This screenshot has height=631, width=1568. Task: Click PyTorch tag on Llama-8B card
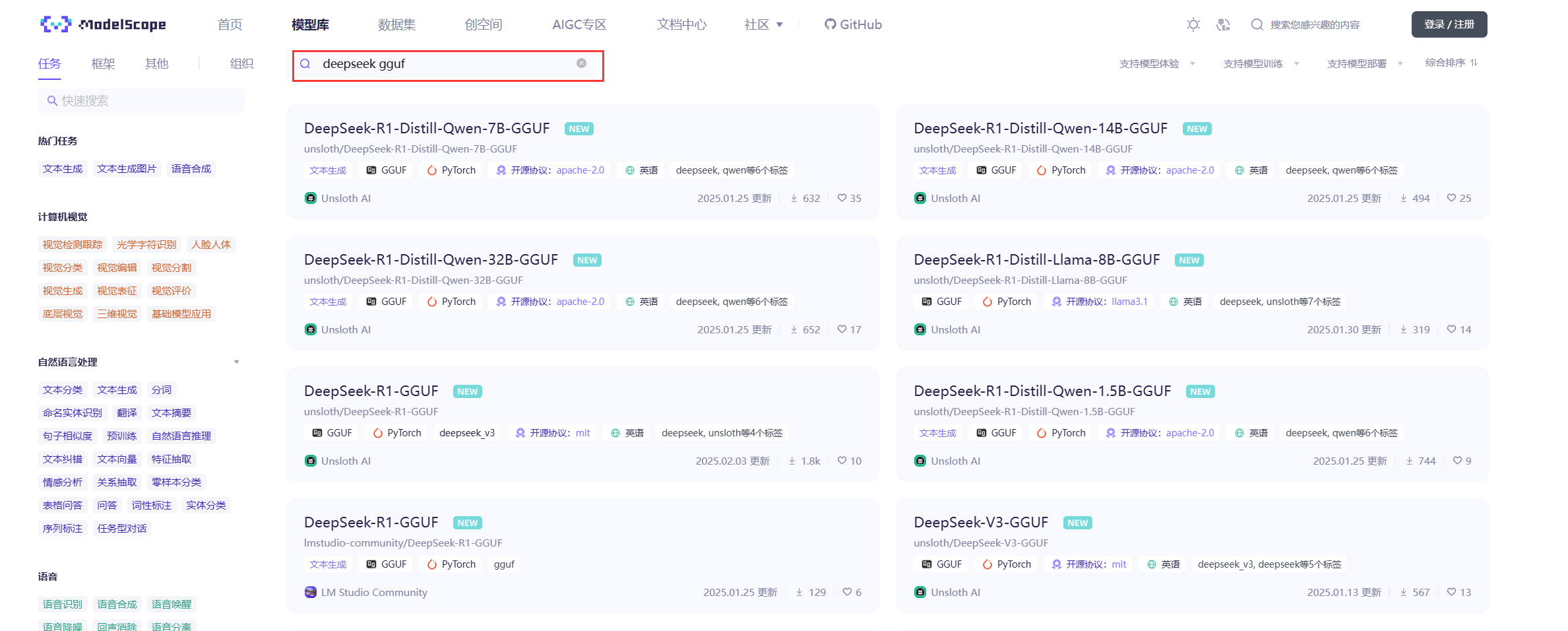click(1007, 302)
